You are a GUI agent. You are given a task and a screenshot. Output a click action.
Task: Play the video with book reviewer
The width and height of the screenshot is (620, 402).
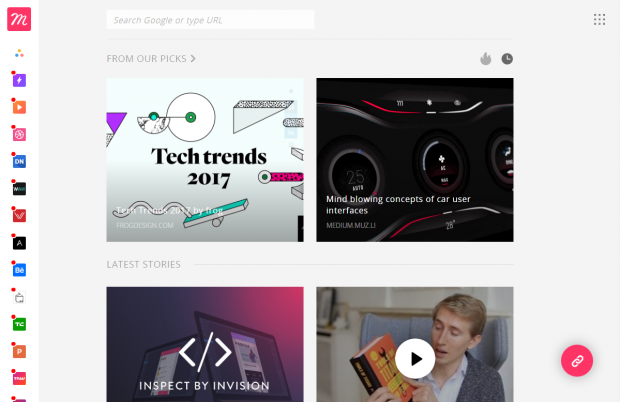(415, 359)
